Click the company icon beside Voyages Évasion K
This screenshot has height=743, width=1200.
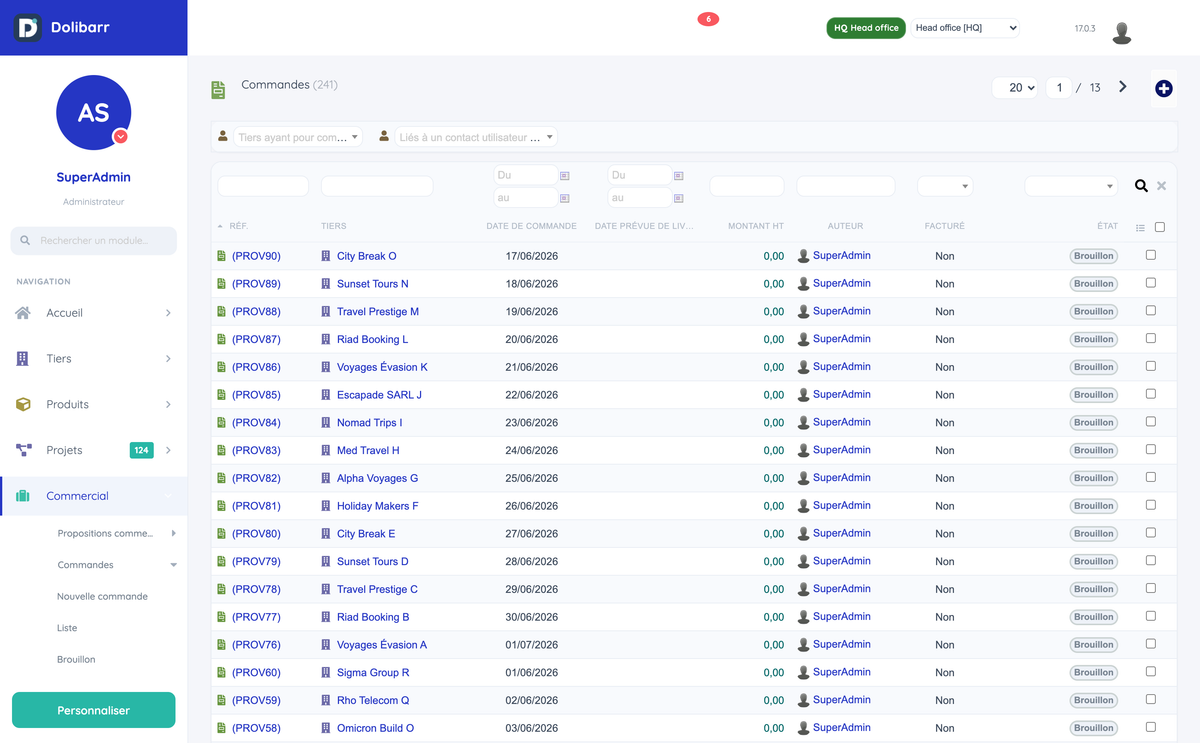[x=326, y=367]
